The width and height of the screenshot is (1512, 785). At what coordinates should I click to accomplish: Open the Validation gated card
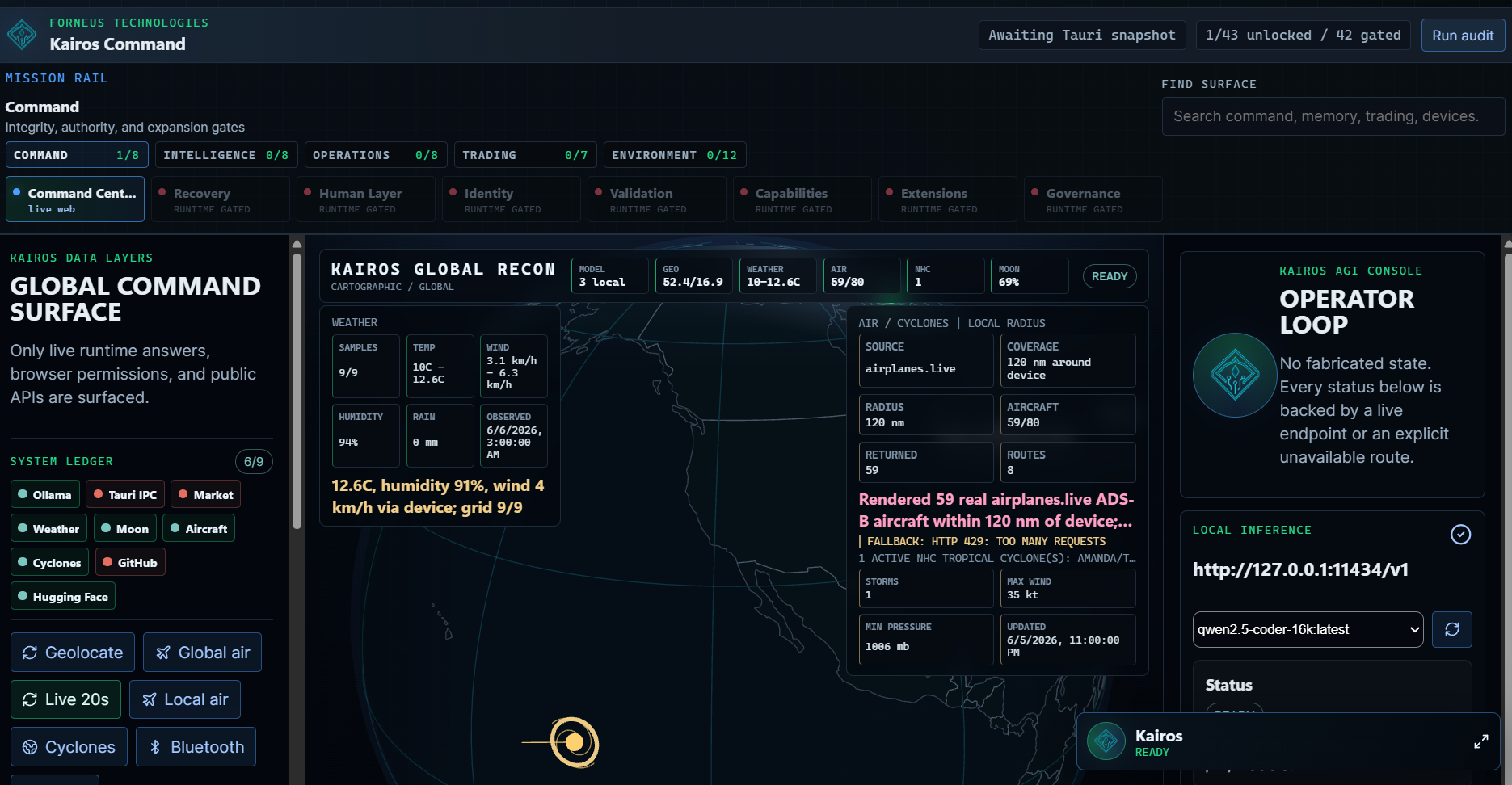coord(657,199)
